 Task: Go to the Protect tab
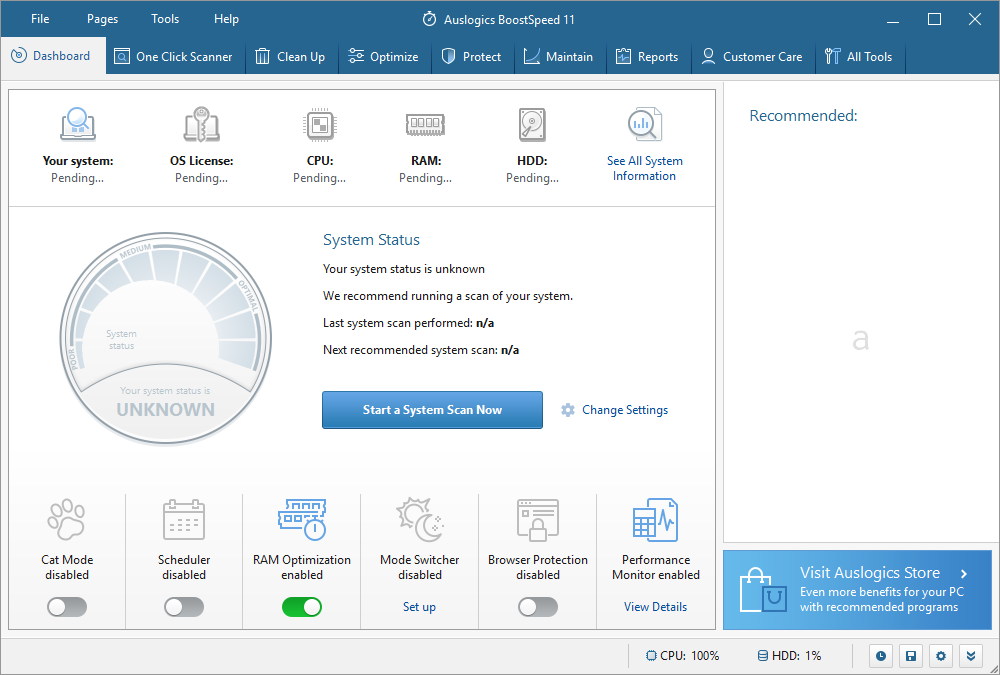click(x=473, y=57)
